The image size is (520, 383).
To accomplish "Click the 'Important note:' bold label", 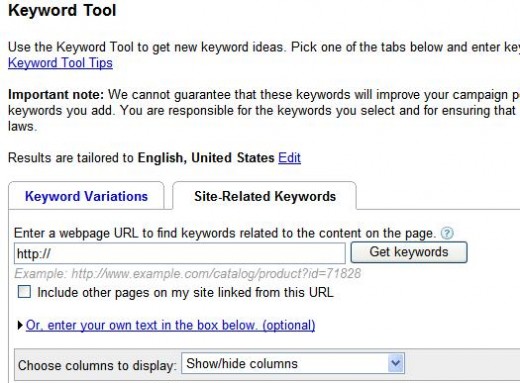I will (56, 95).
